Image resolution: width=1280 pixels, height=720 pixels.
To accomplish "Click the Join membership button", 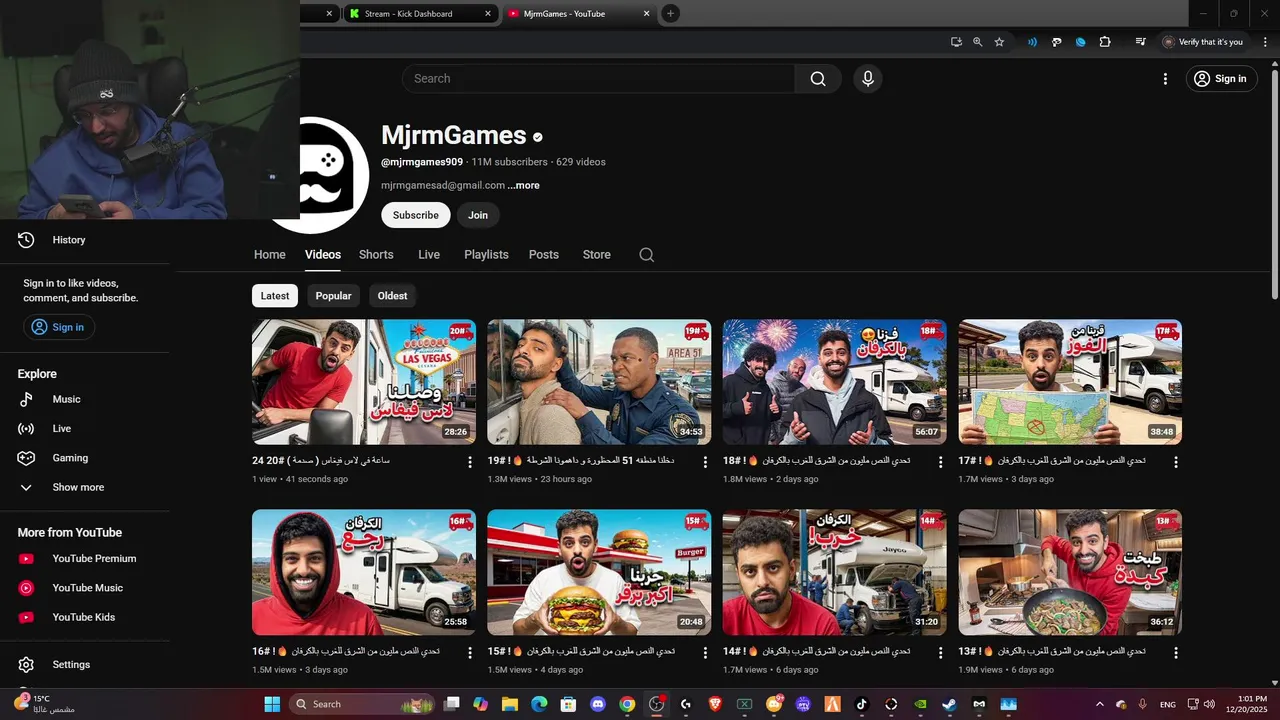I will click(478, 215).
